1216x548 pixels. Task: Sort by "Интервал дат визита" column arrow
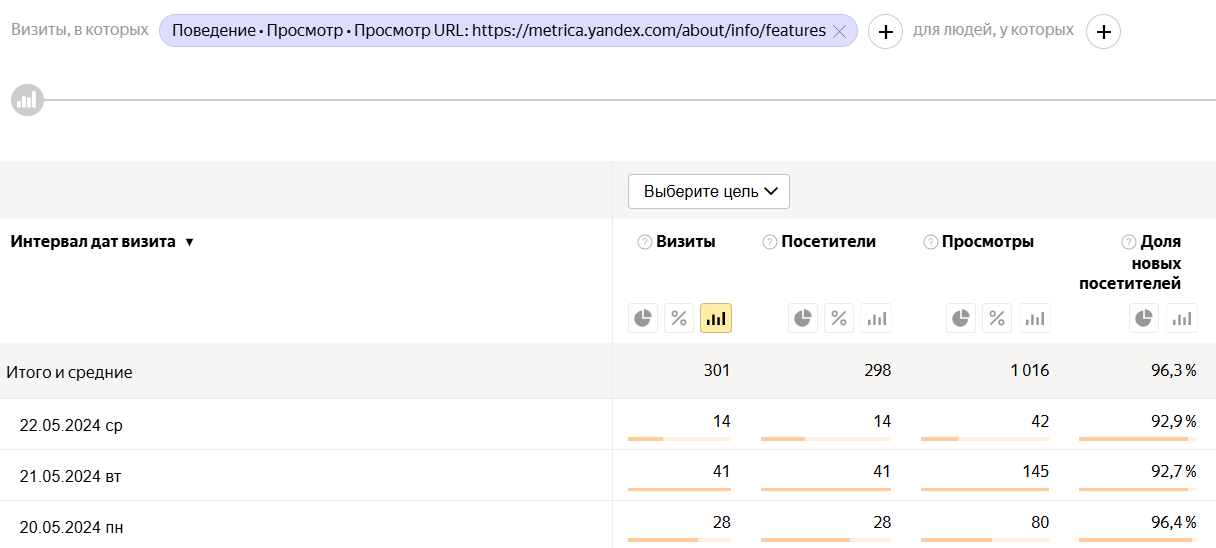(189, 242)
